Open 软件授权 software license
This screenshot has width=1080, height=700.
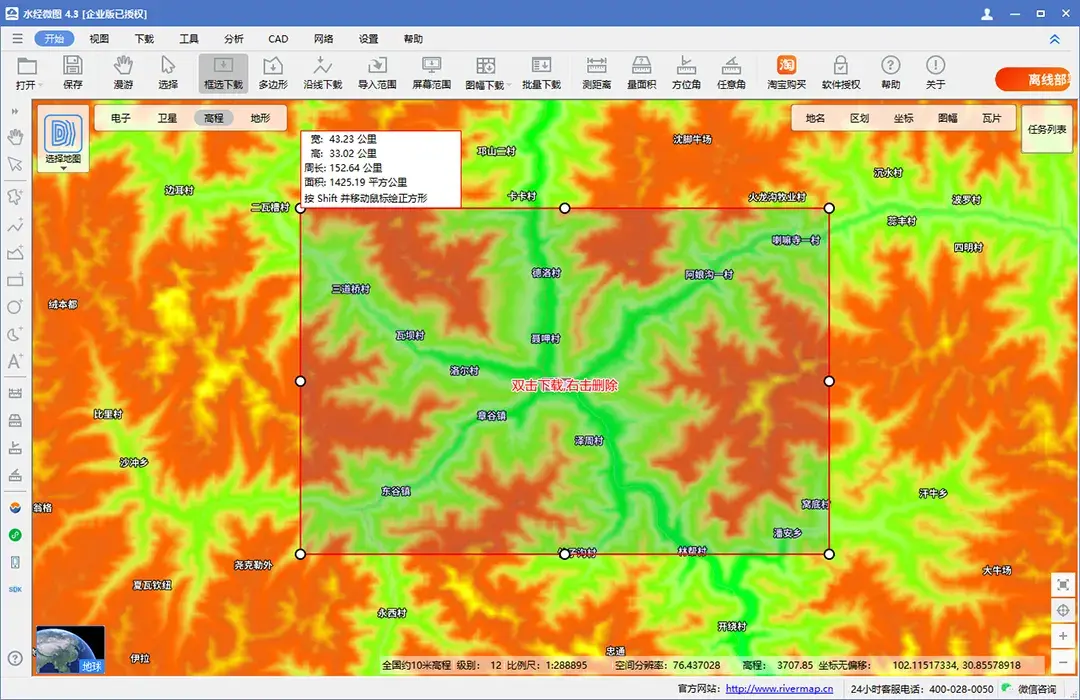click(x=841, y=73)
